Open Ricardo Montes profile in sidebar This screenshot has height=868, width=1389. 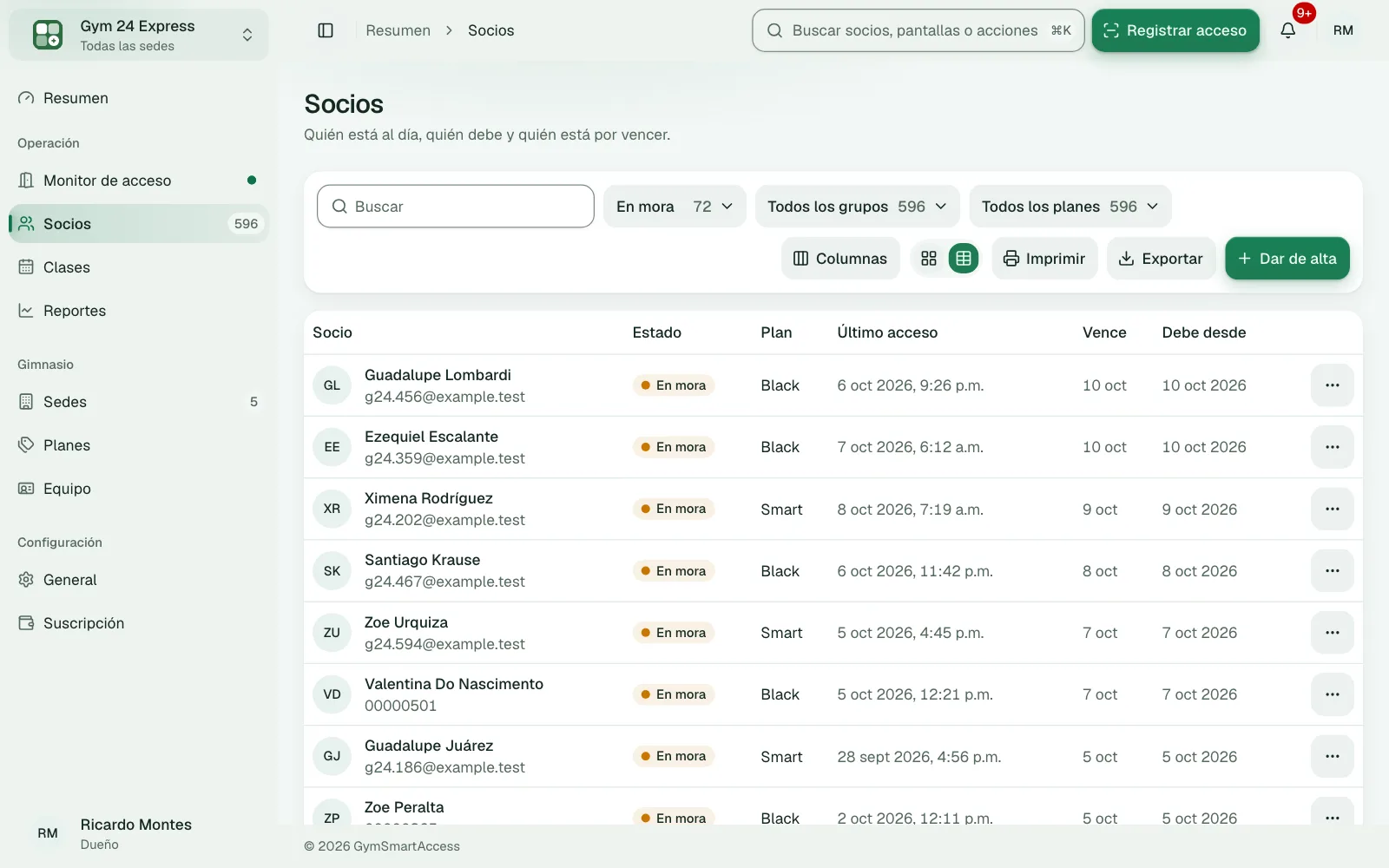139,833
